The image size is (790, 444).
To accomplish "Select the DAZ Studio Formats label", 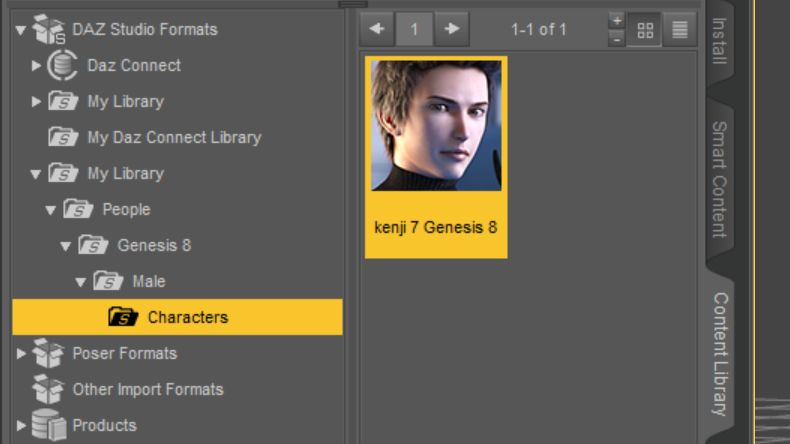I will pos(145,29).
